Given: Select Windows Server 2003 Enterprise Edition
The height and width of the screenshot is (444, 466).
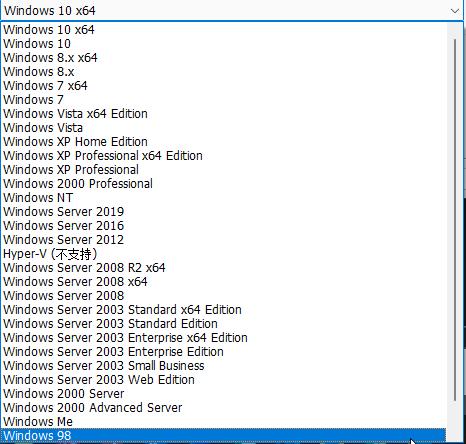Looking at the screenshot, I should point(223,352).
